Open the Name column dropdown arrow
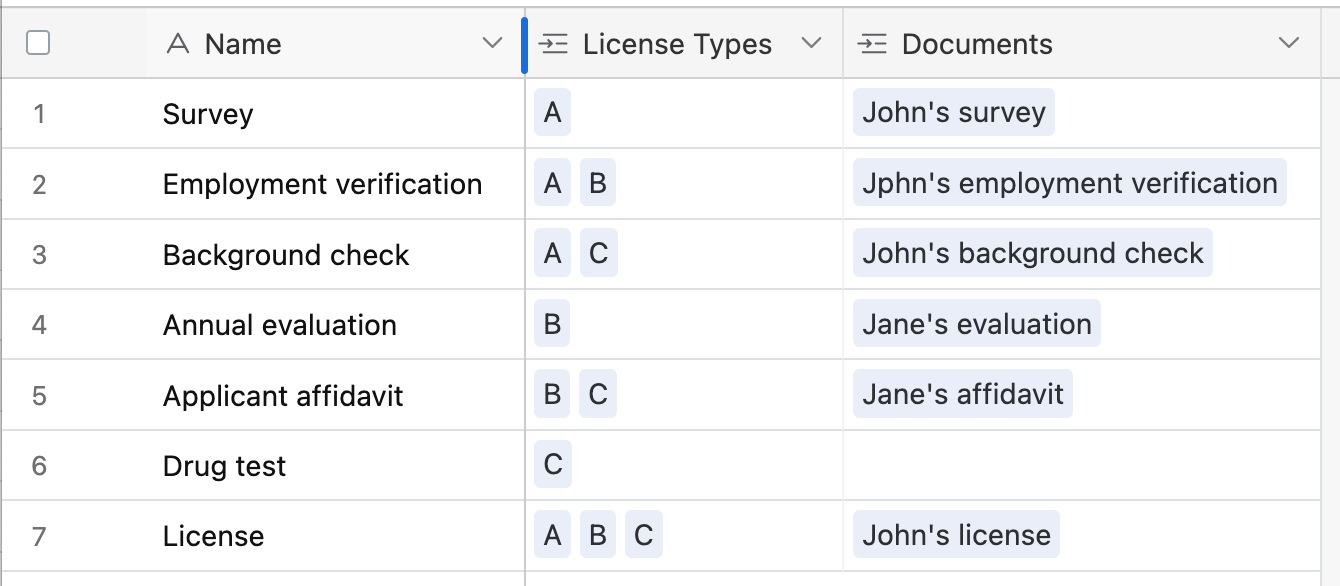Image resolution: width=1340 pixels, height=586 pixels. click(492, 43)
